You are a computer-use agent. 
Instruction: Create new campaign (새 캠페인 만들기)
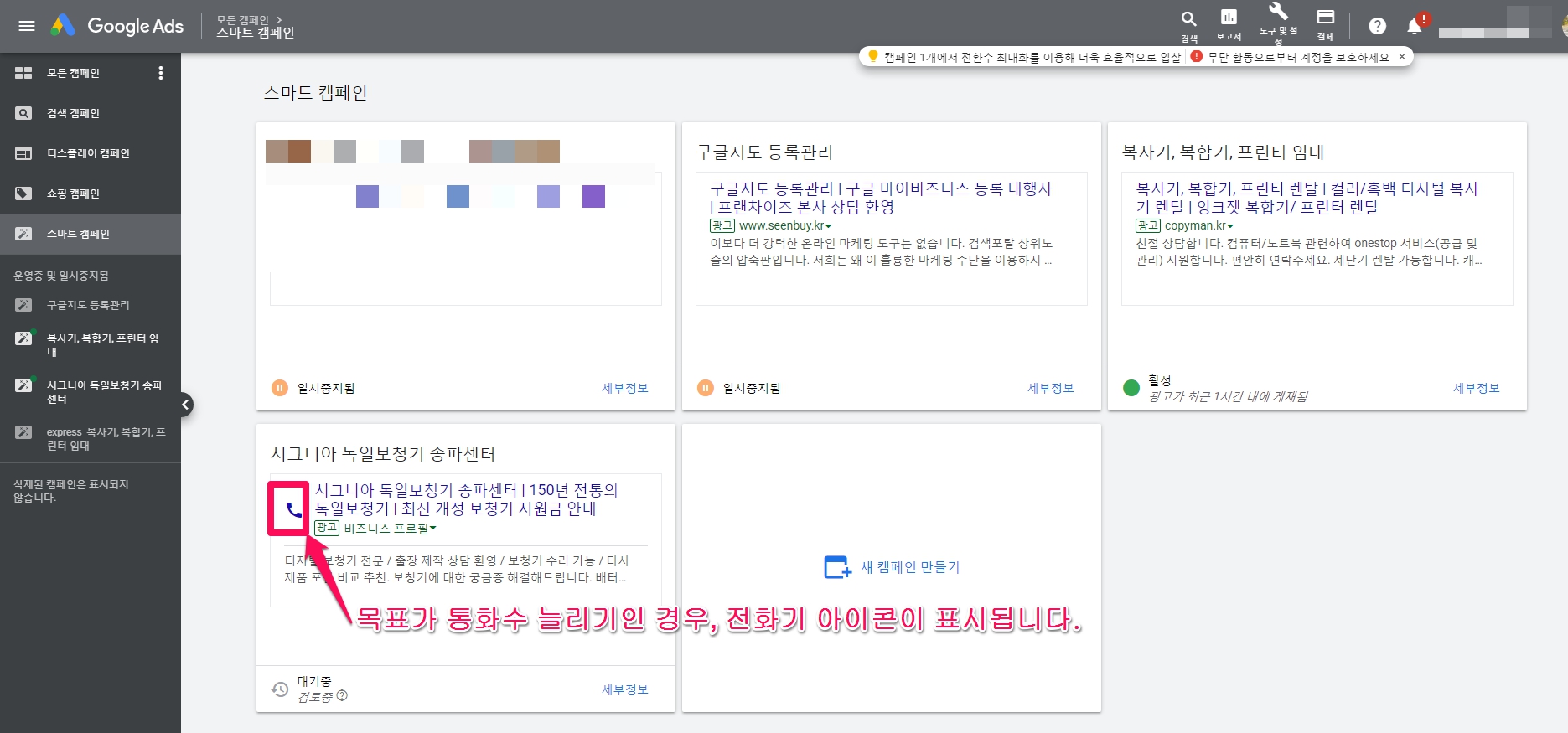(892, 567)
